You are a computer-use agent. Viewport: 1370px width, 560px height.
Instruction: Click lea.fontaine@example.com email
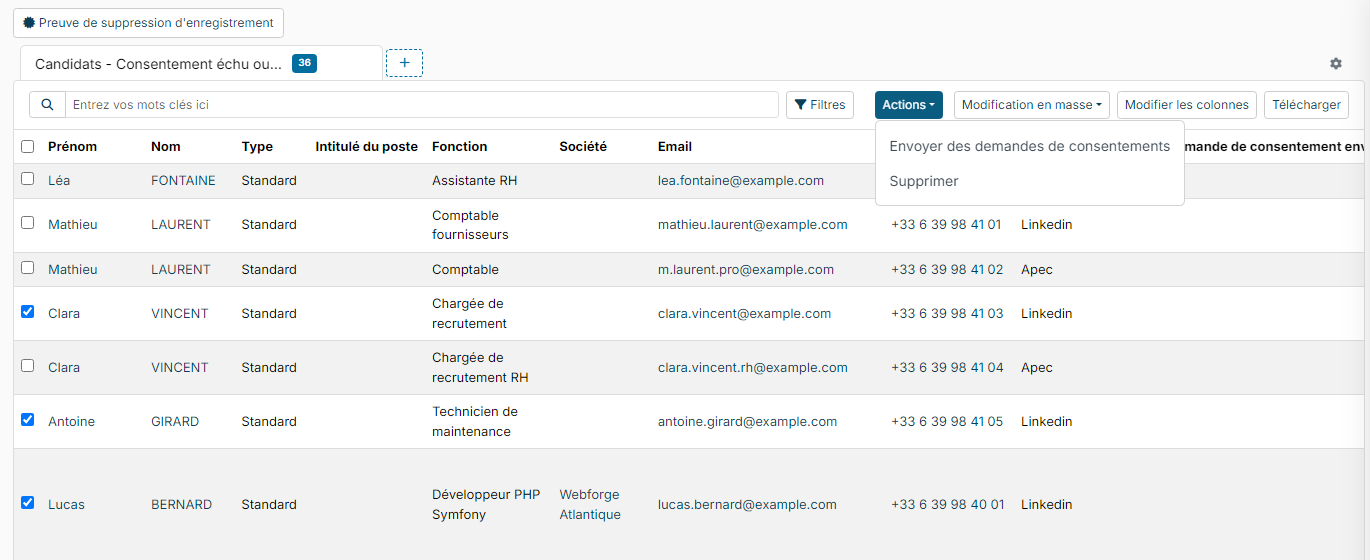tap(741, 181)
